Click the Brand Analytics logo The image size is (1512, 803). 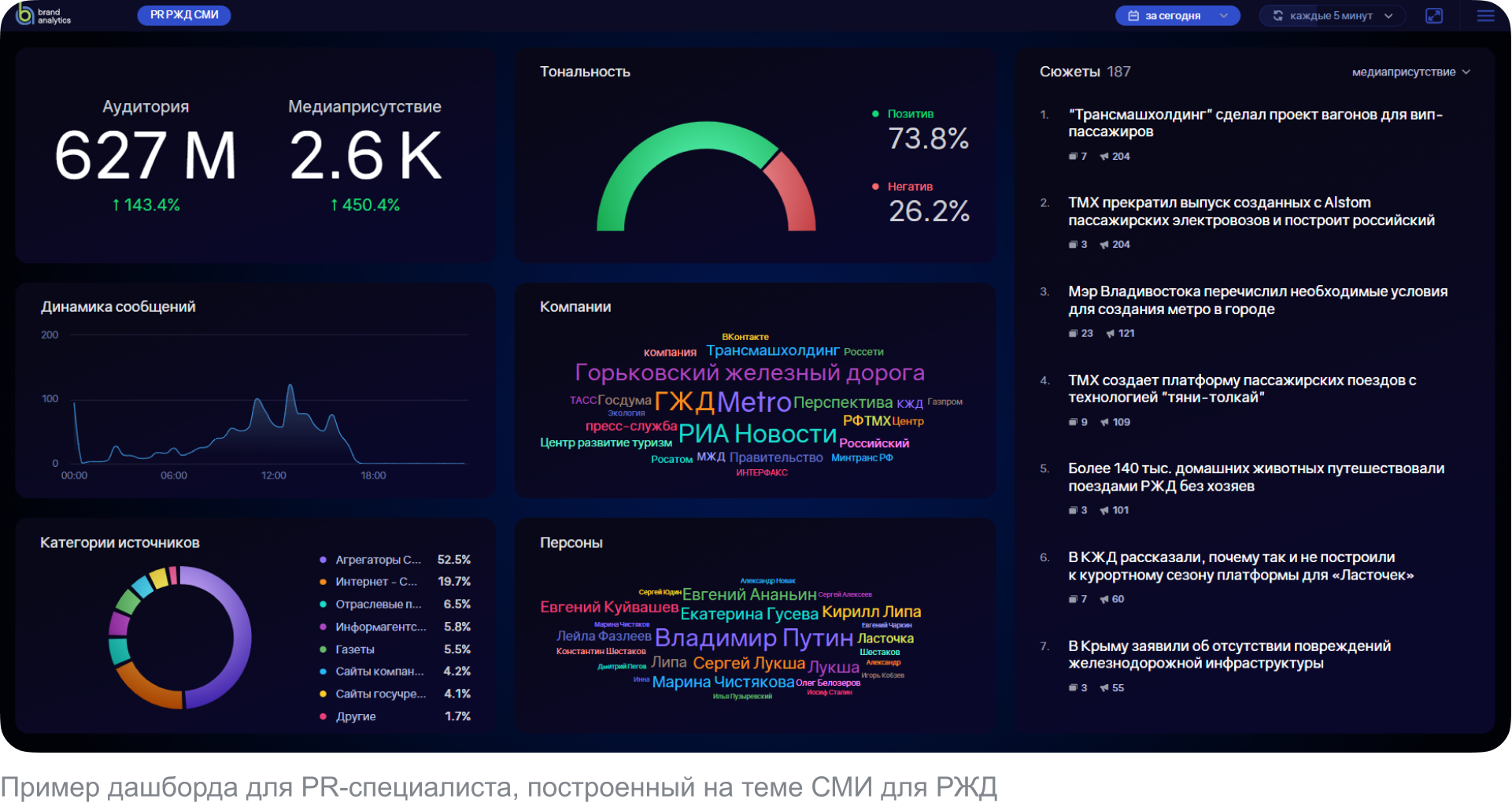(43, 15)
